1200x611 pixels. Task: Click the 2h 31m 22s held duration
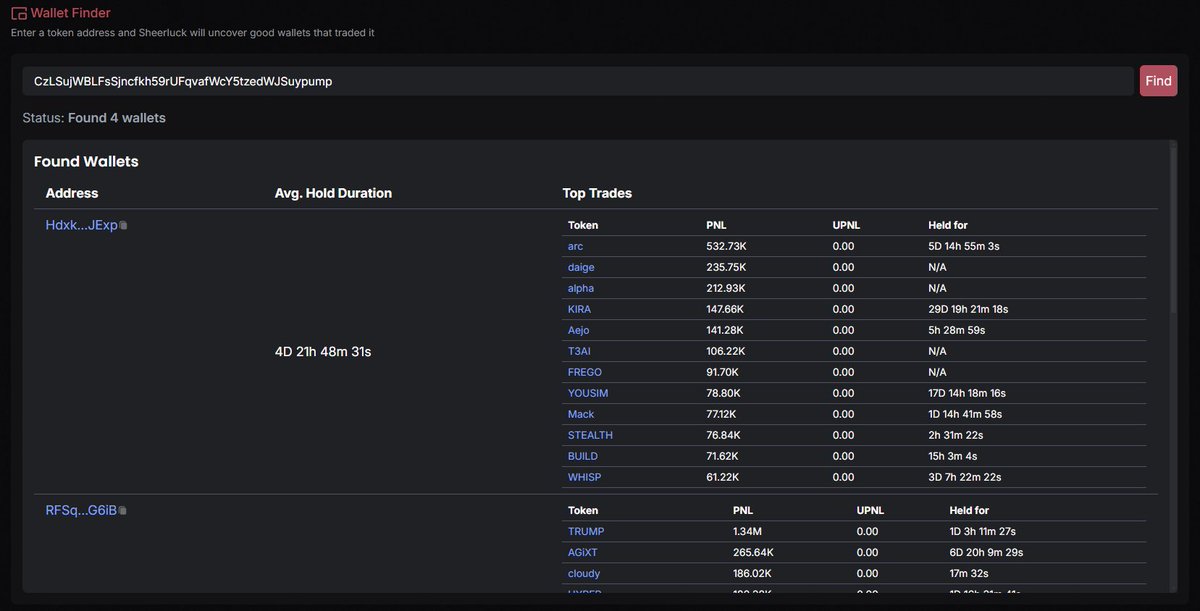pos(956,435)
